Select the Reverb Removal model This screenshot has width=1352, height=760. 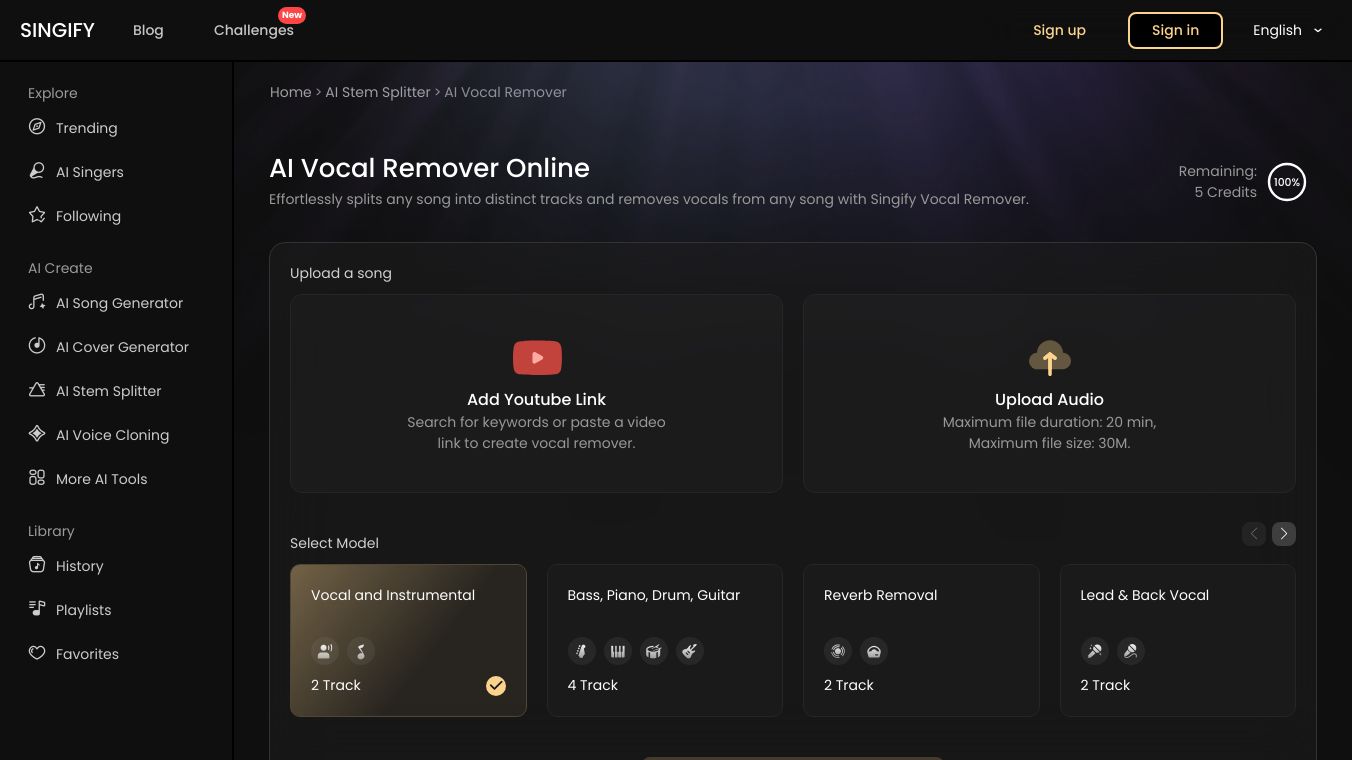(x=921, y=640)
